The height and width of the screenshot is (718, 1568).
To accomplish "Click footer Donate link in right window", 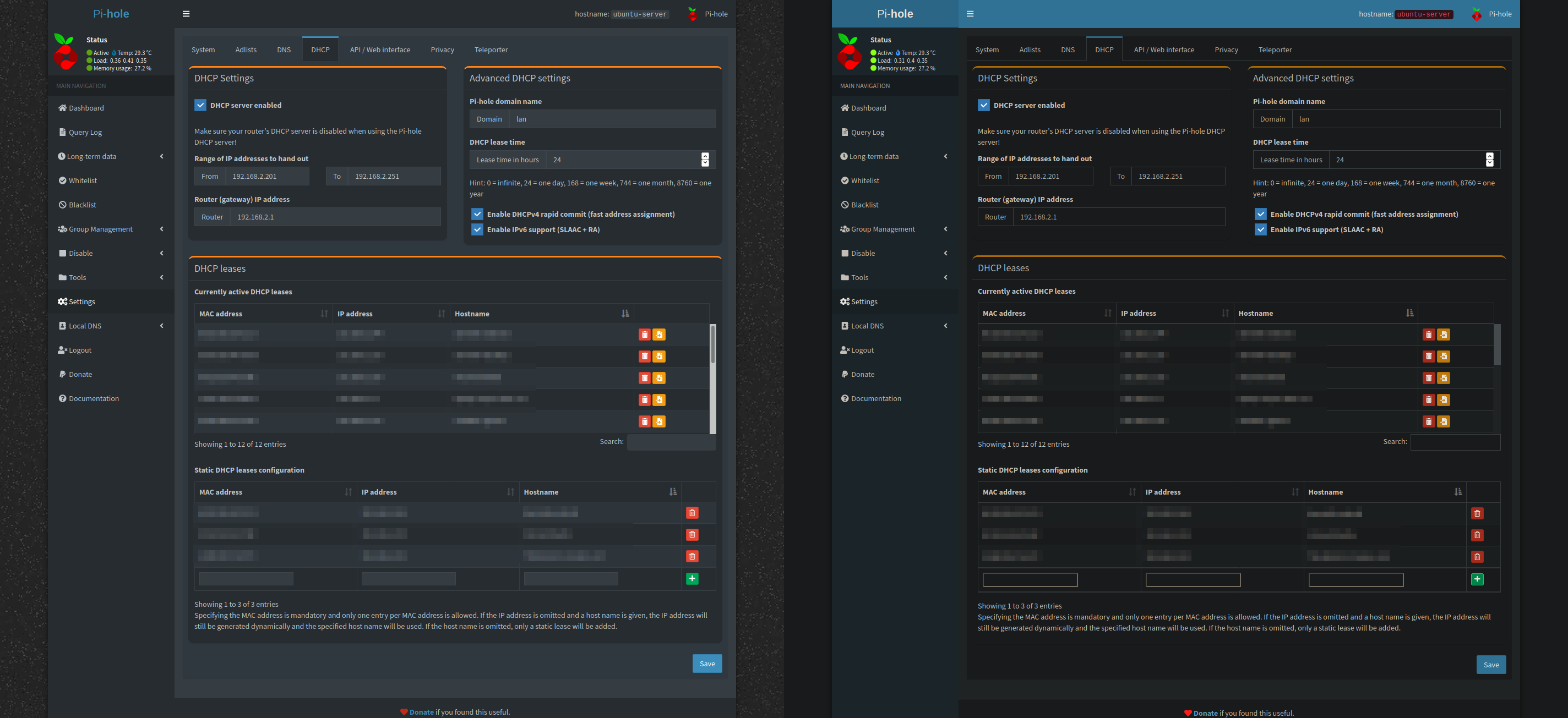I will (1205, 714).
